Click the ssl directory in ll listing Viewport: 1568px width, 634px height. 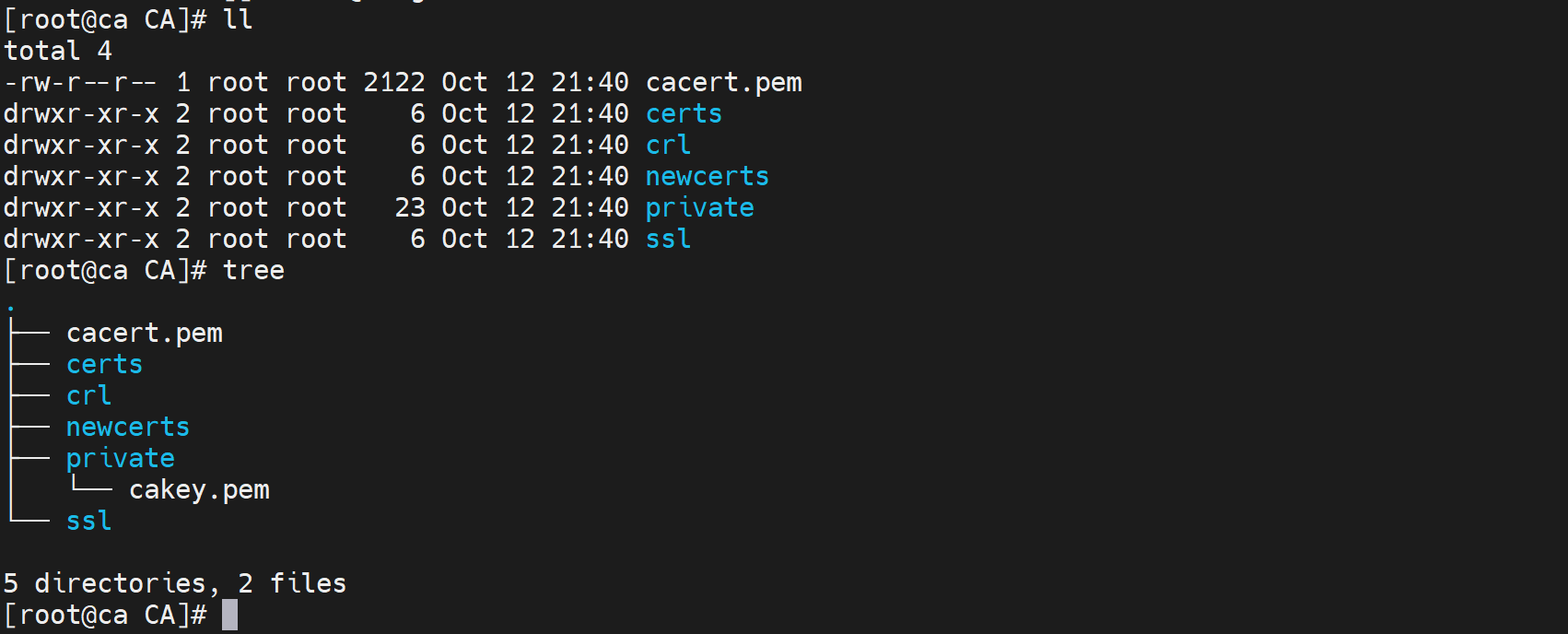(668, 240)
